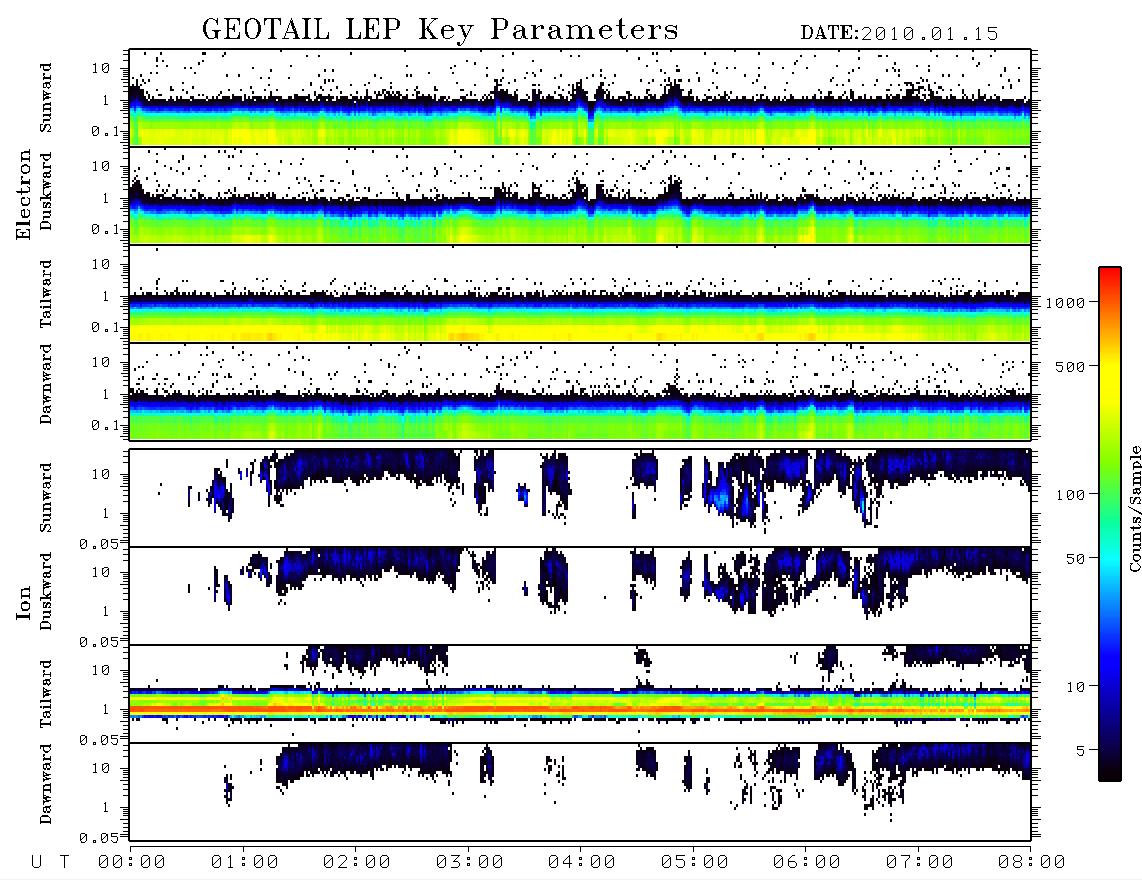Click the Electron Tailward spectrogram panel

pyautogui.click(x=580, y=294)
